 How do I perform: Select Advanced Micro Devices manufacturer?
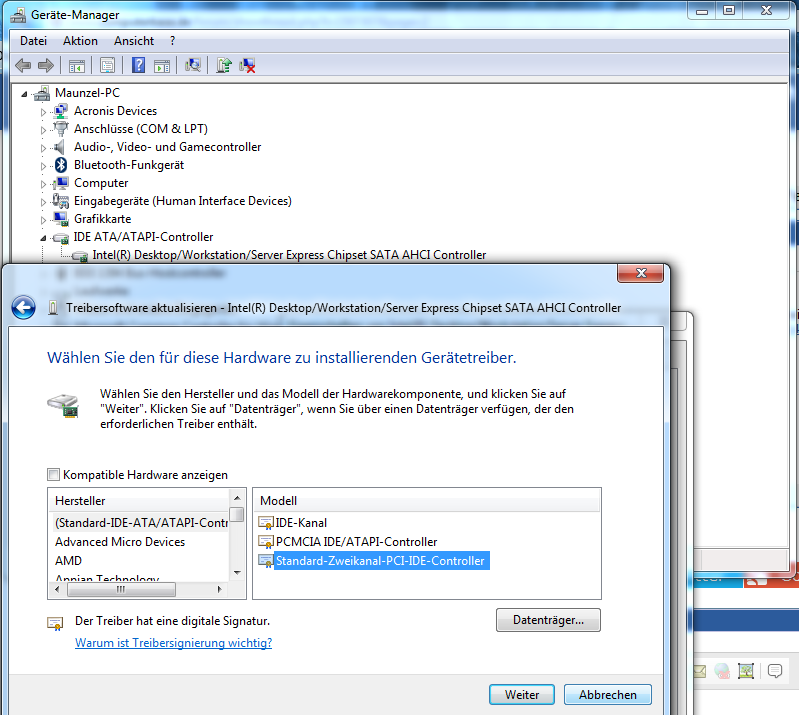120,542
